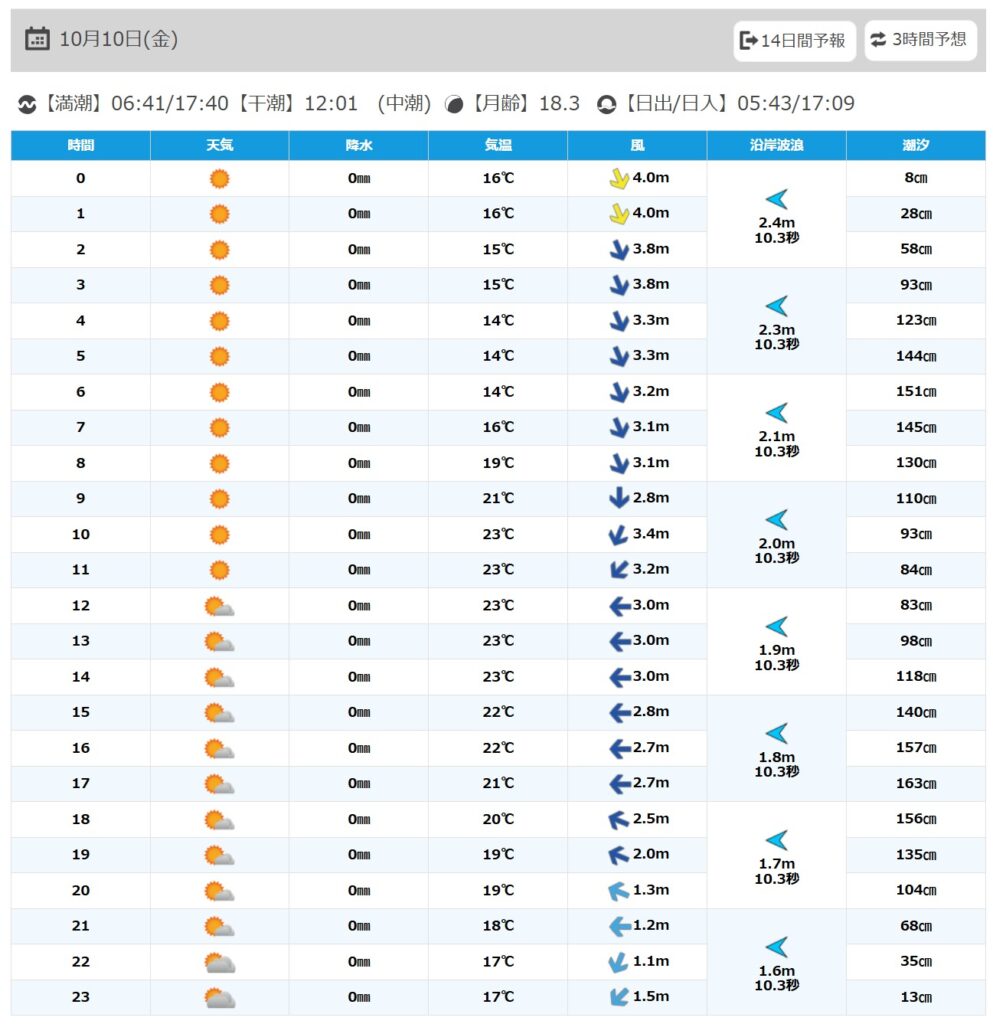Click the moon phase icon before 月齢

click(x=454, y=104)
